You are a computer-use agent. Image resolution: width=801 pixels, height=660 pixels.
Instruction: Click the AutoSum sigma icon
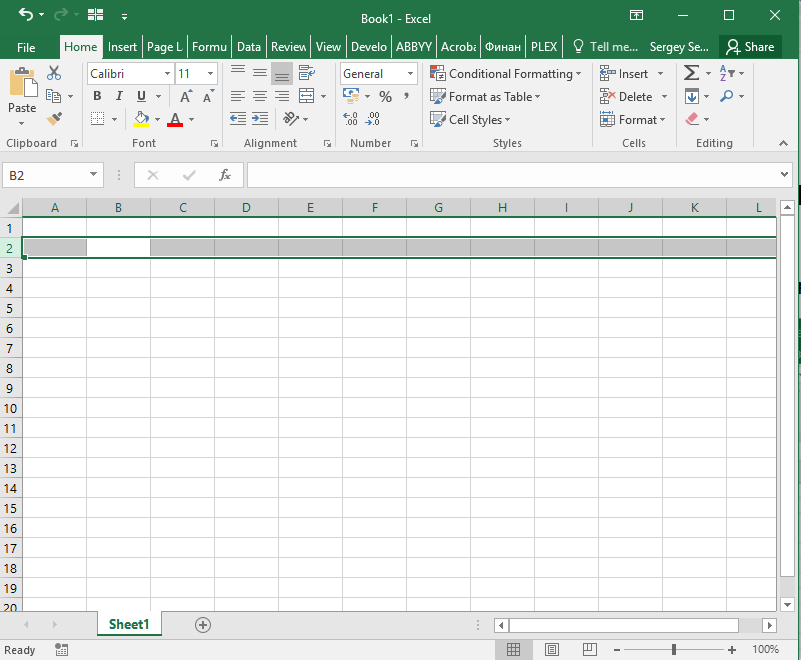[691, 73]
